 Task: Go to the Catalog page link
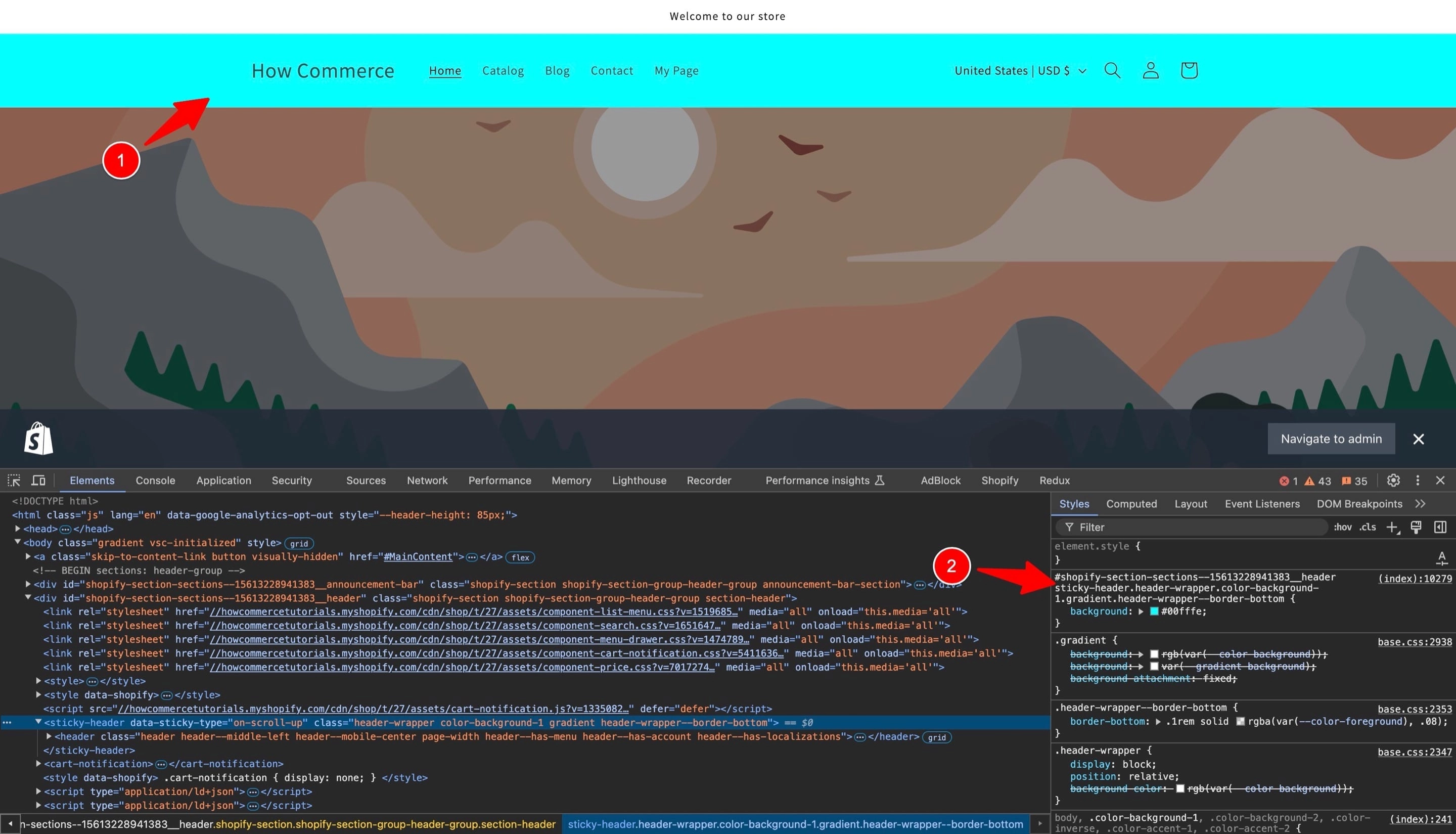[503, 70]
